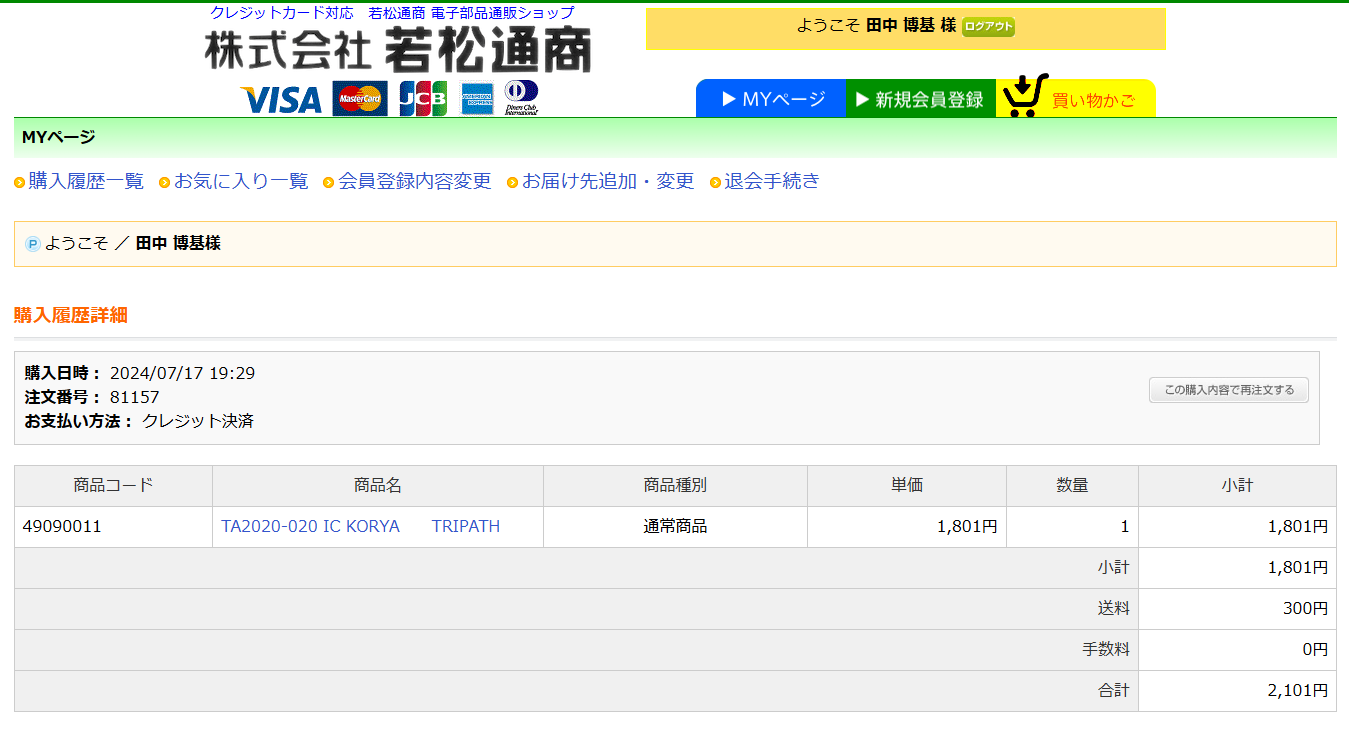1349x735 pixels.
Task: Click the American Express logo
Action: 477,99
